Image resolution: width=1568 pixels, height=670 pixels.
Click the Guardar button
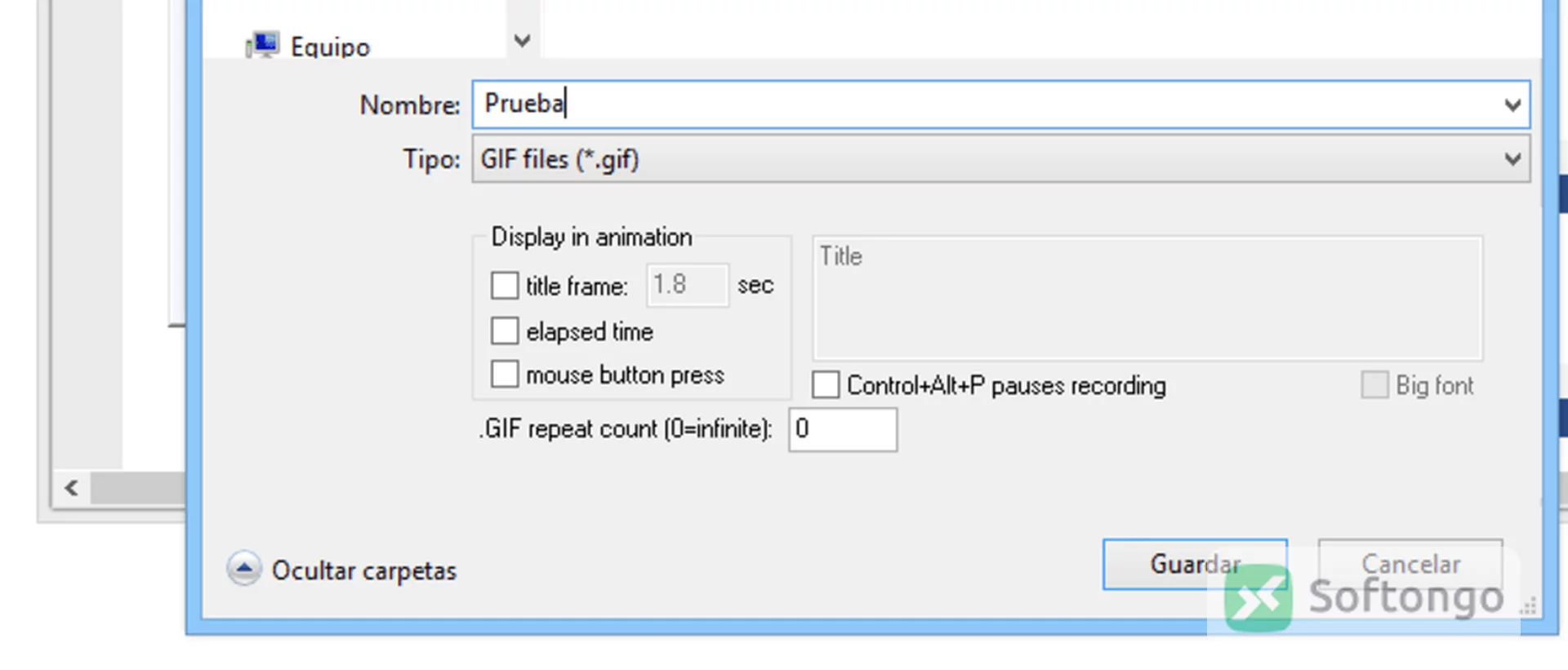pos(1195,564)
